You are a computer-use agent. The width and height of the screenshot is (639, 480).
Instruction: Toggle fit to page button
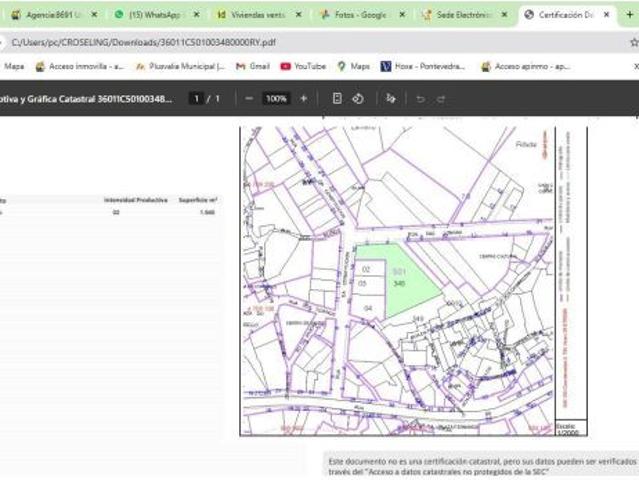tap(337, 99)
